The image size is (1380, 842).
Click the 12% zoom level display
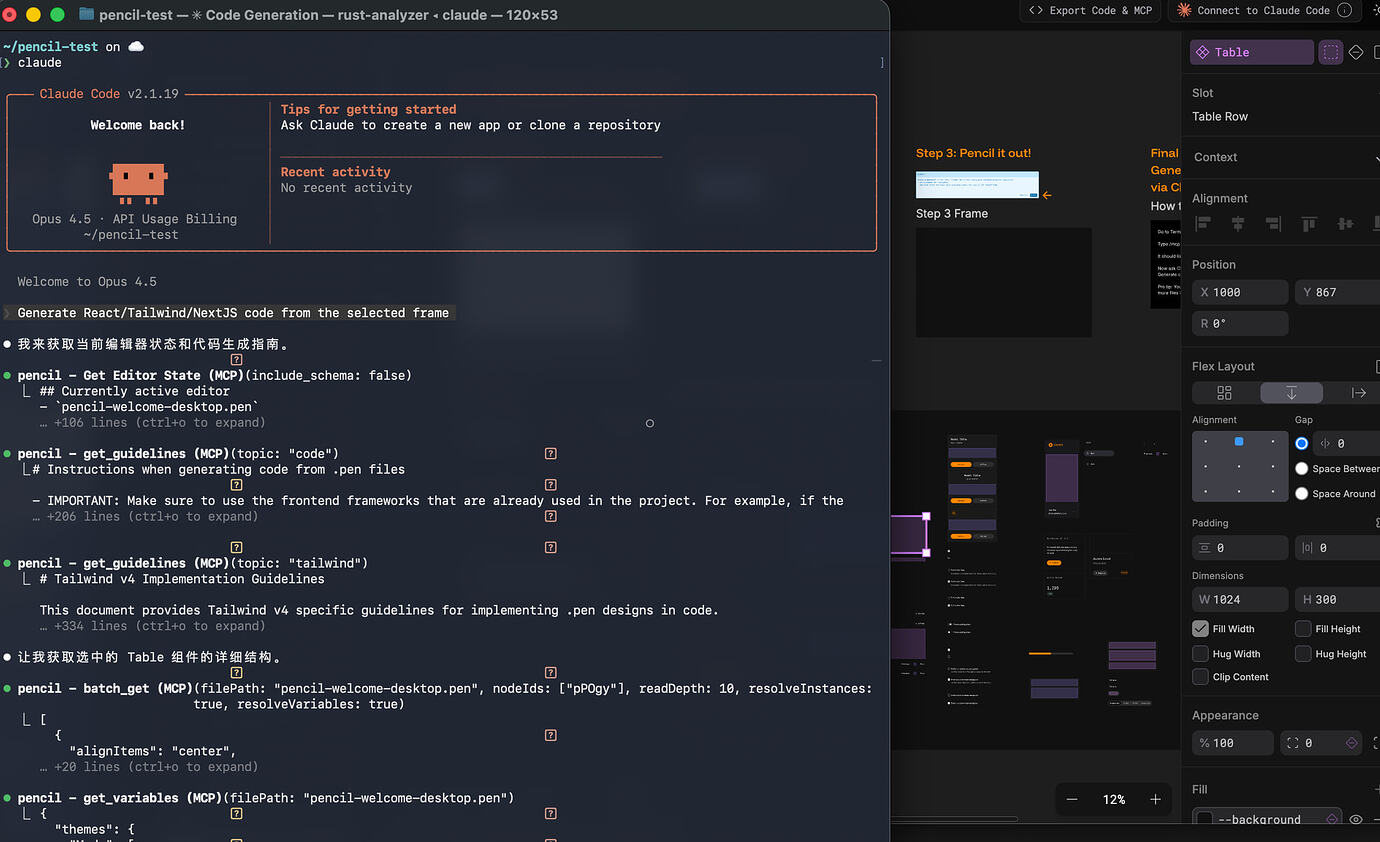pos(1114,799)
